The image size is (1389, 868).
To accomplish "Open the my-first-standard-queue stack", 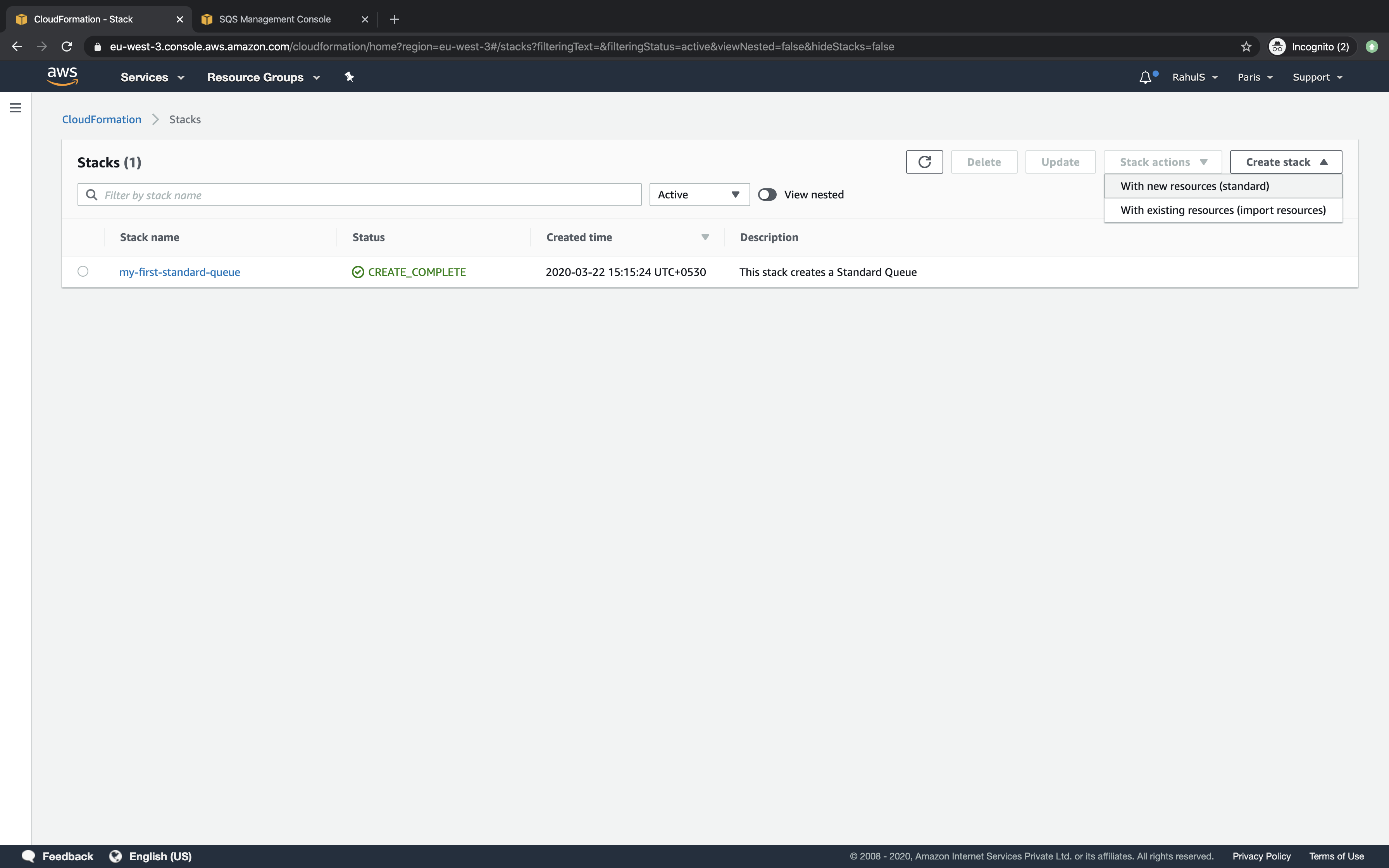I will 180,272.
